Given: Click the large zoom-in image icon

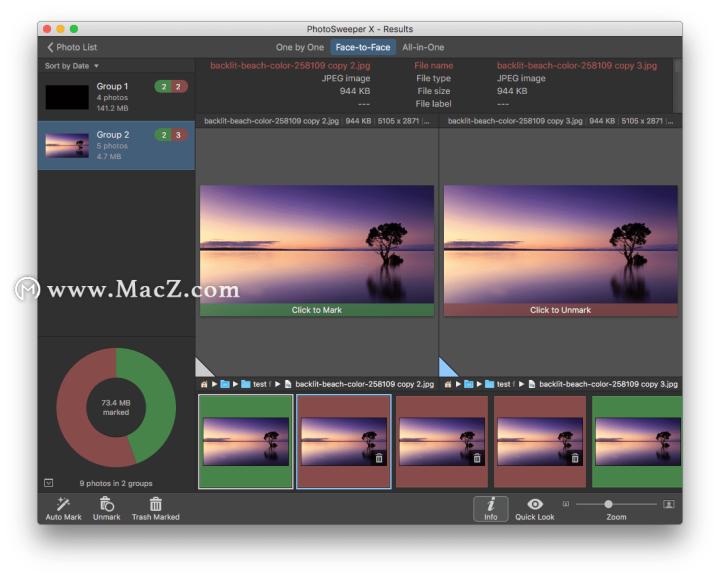Looking at the screenshot, I should (x=669, y=504).
